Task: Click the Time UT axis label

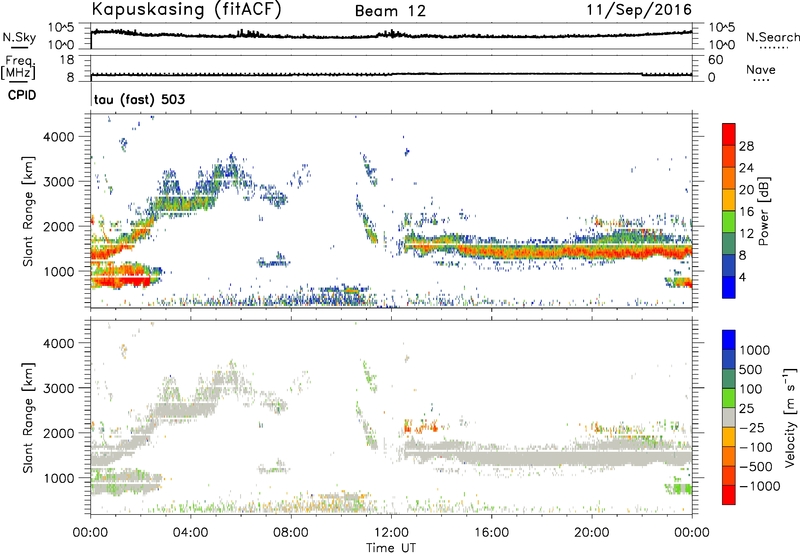Action: [391, 548]
